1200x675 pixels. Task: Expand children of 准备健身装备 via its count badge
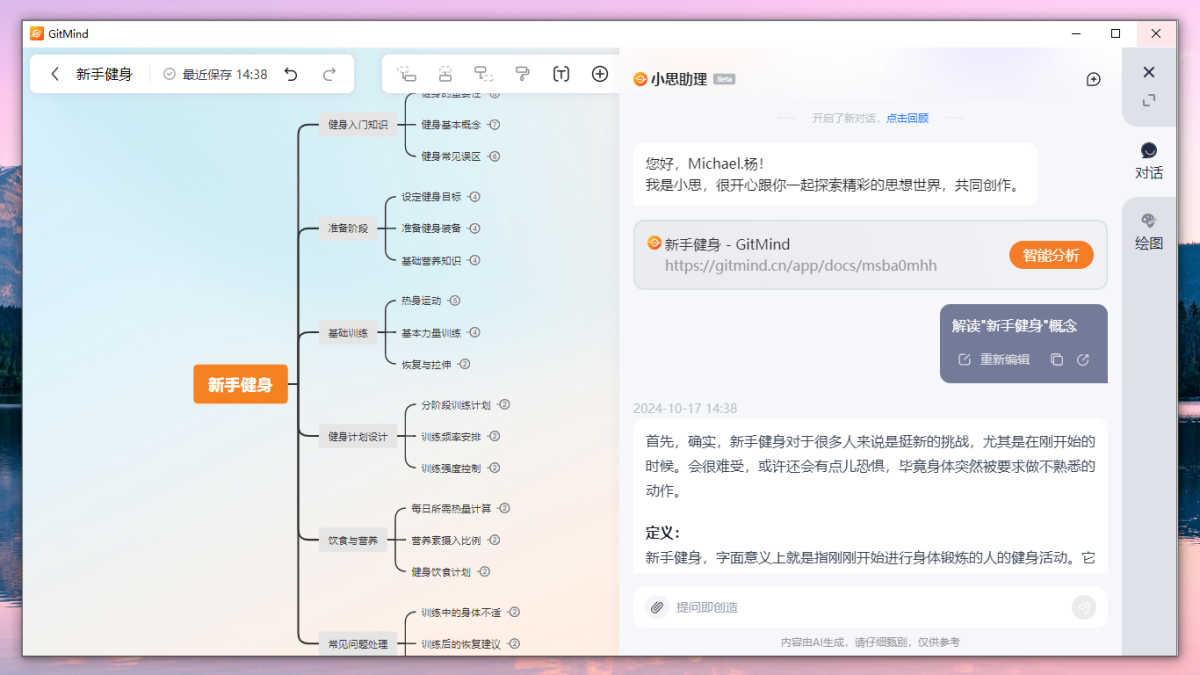click(x=474, y=228)
